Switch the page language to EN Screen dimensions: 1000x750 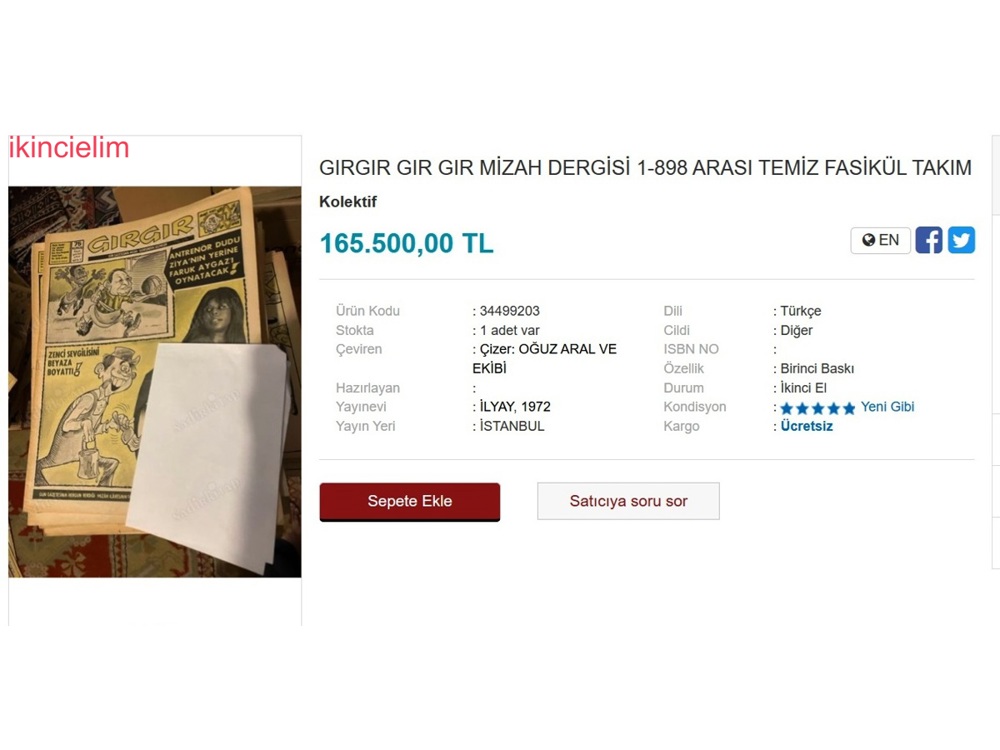(880, 240)
